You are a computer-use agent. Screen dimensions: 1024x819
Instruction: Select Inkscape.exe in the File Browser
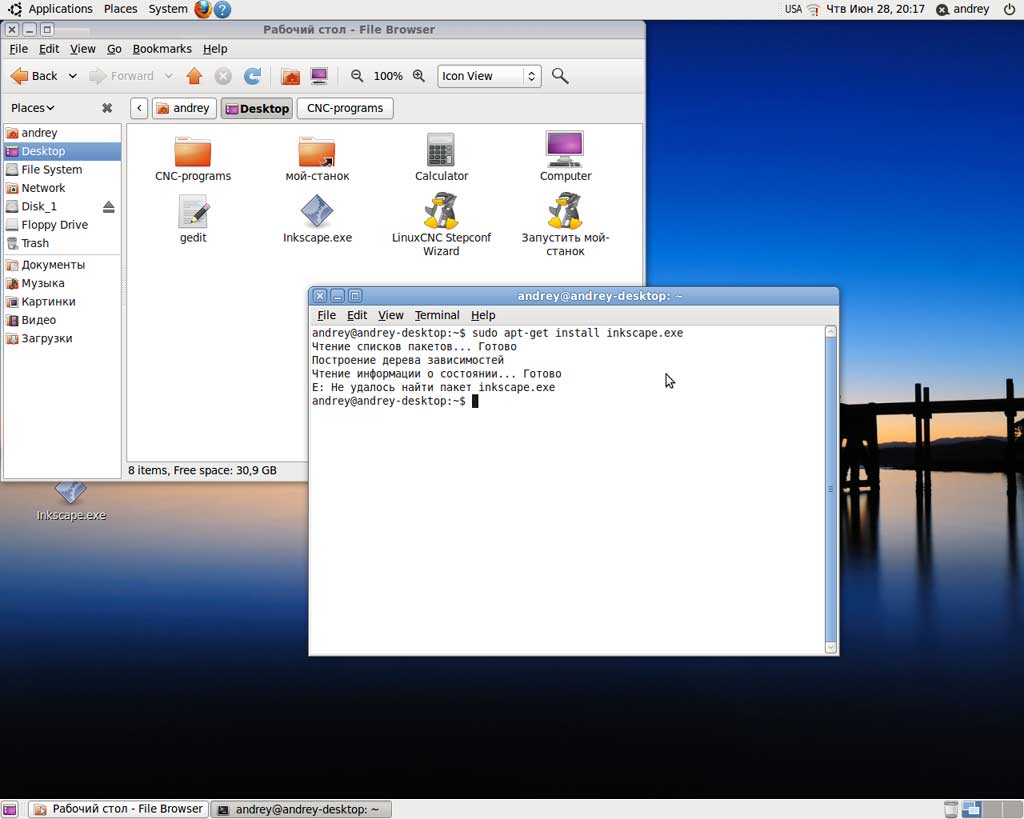point(317,219)
